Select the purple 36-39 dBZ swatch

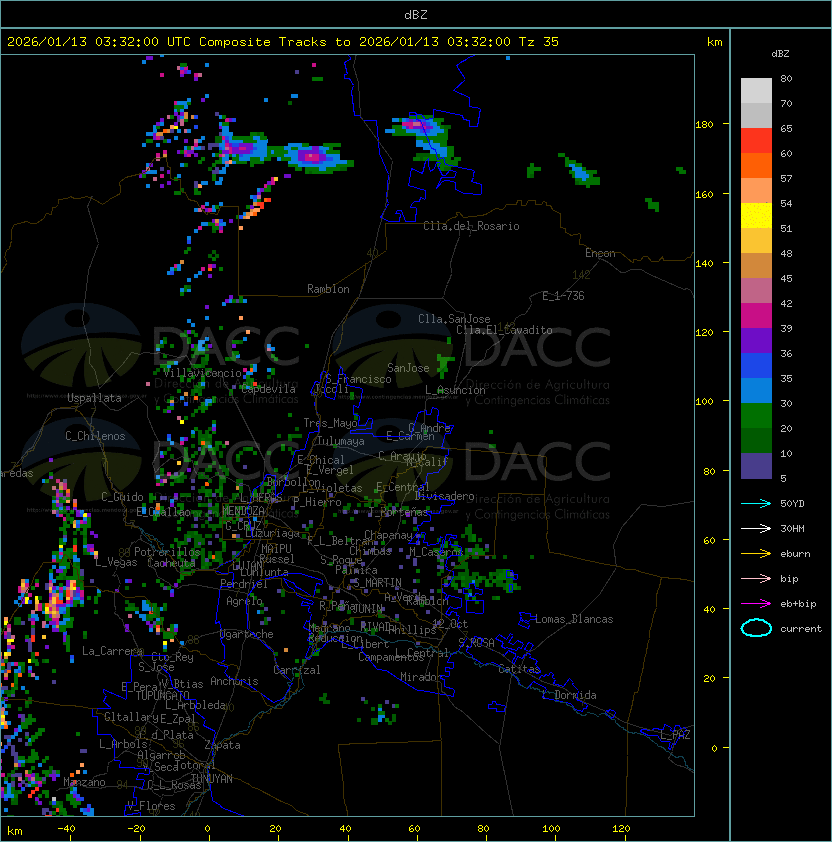pyautogui.click(x=756, y=340)
